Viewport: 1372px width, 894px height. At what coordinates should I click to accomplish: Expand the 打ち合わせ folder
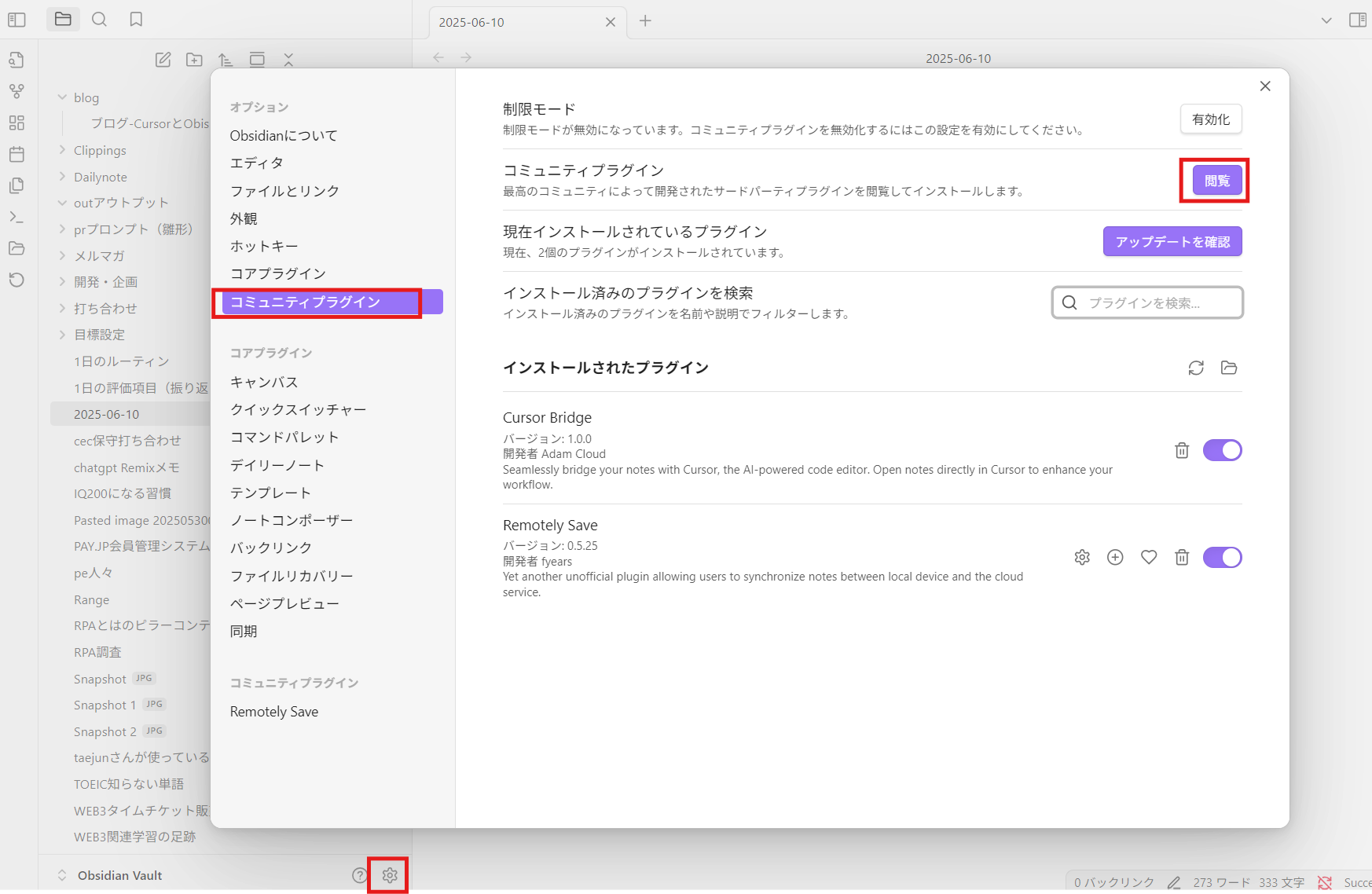pos(62,308)
